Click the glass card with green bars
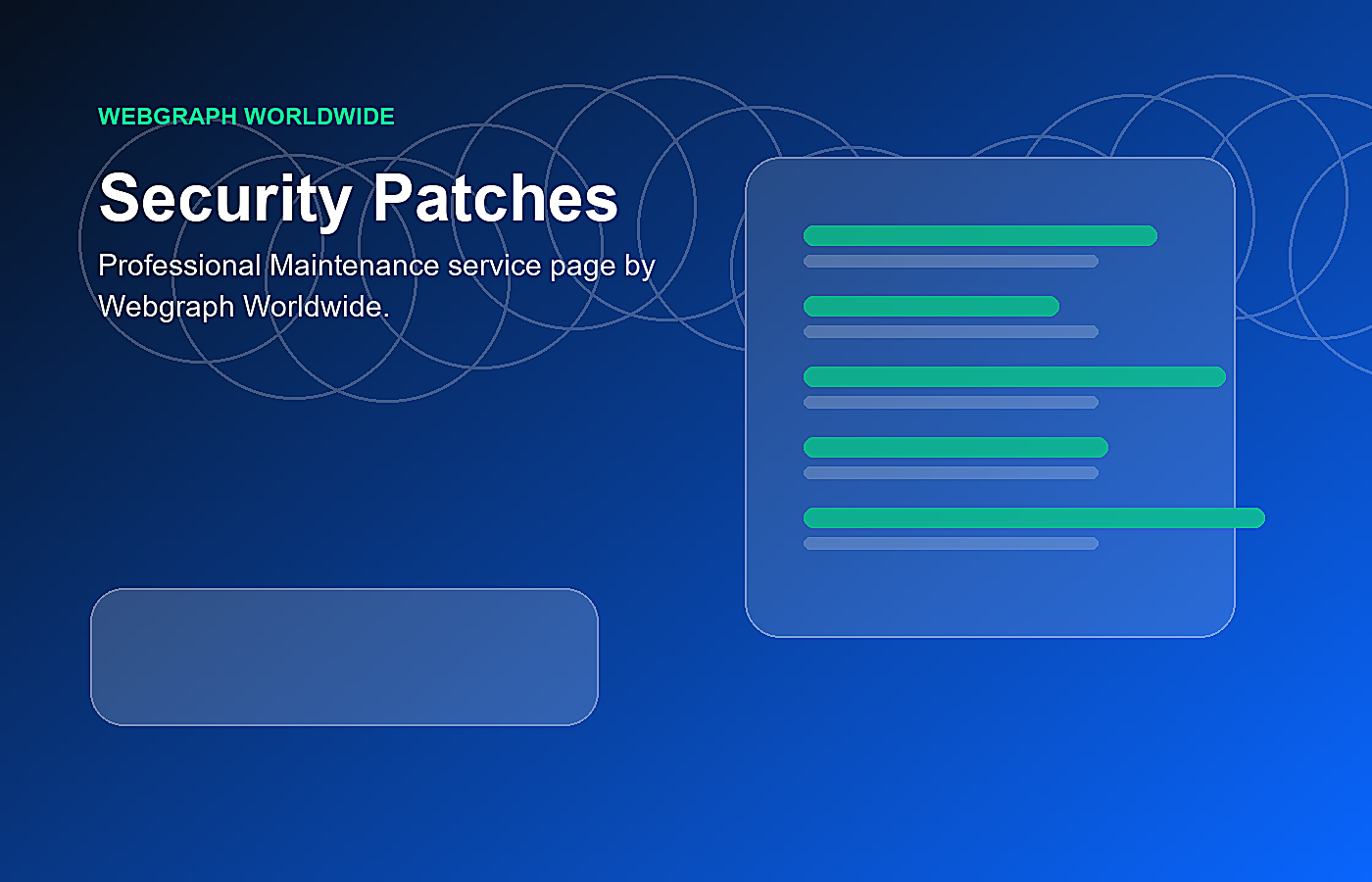 990,397
